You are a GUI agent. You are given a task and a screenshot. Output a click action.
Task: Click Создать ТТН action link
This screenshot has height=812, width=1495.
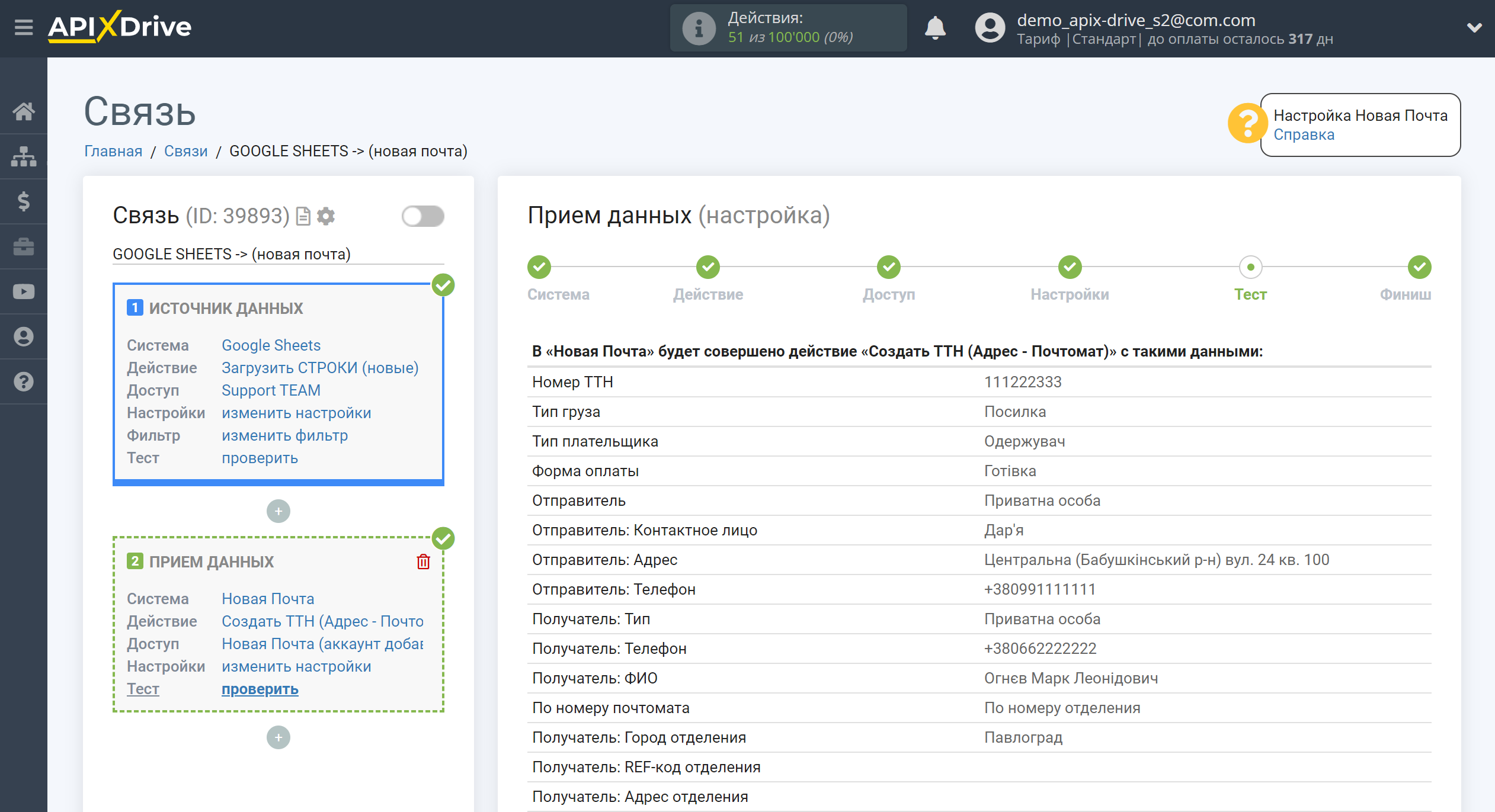coord(322,621)
